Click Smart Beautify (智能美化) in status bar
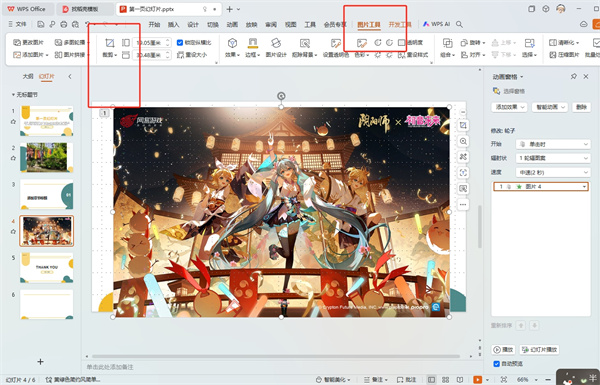This screenshot has width=600, height=385. coord(333,380)
